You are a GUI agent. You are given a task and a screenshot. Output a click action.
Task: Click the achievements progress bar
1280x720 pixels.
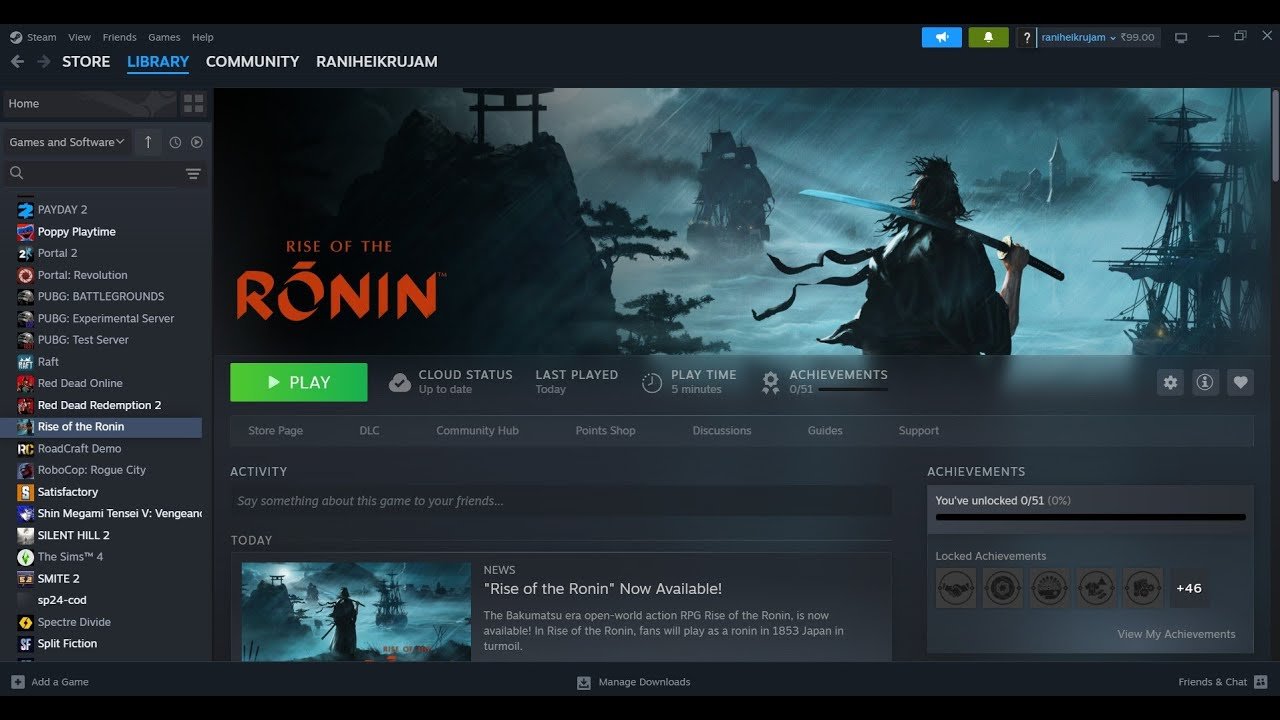tap(1090, 517)
